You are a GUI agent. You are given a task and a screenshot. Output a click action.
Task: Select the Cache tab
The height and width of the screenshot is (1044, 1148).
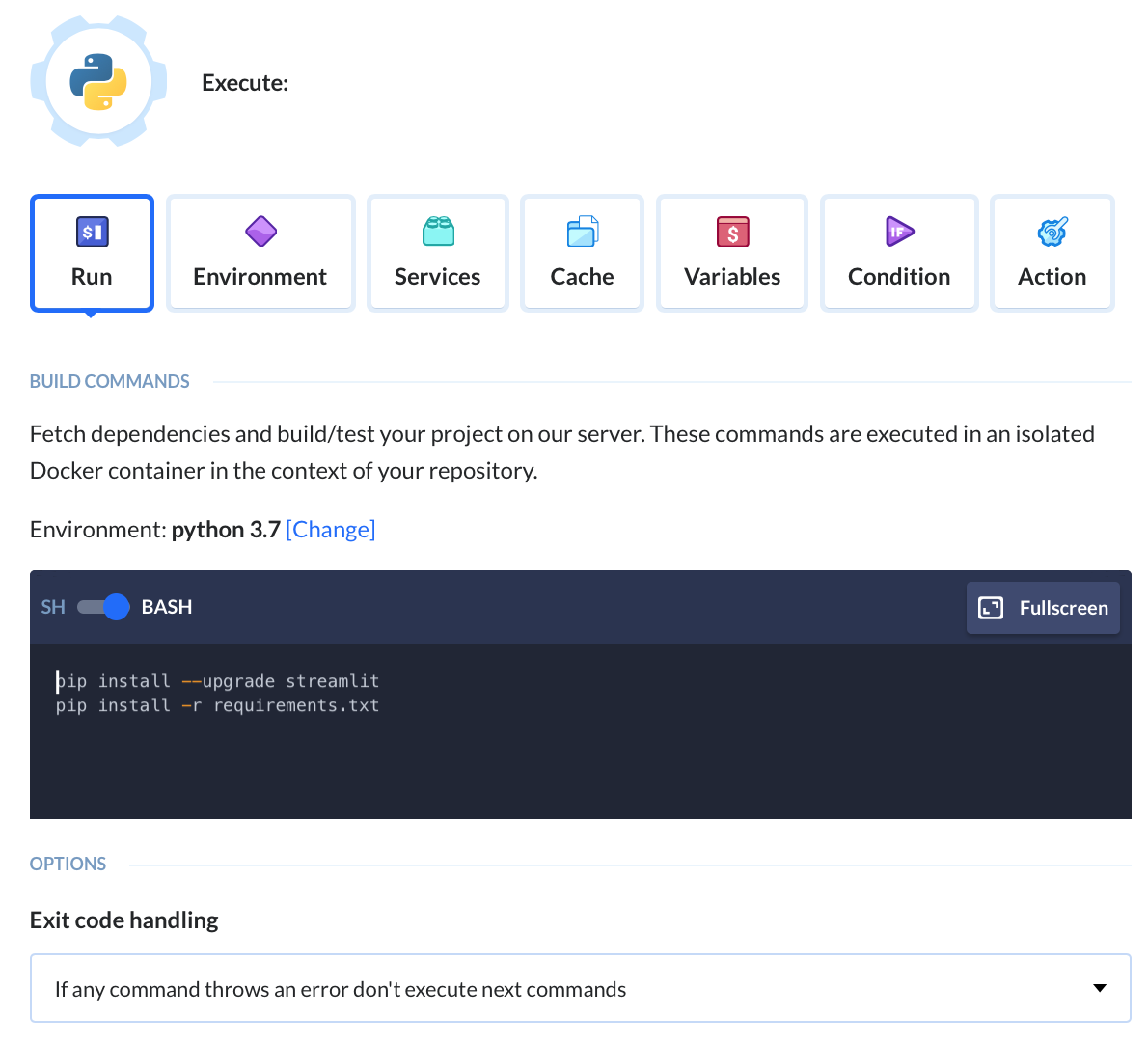click(582, 254)
